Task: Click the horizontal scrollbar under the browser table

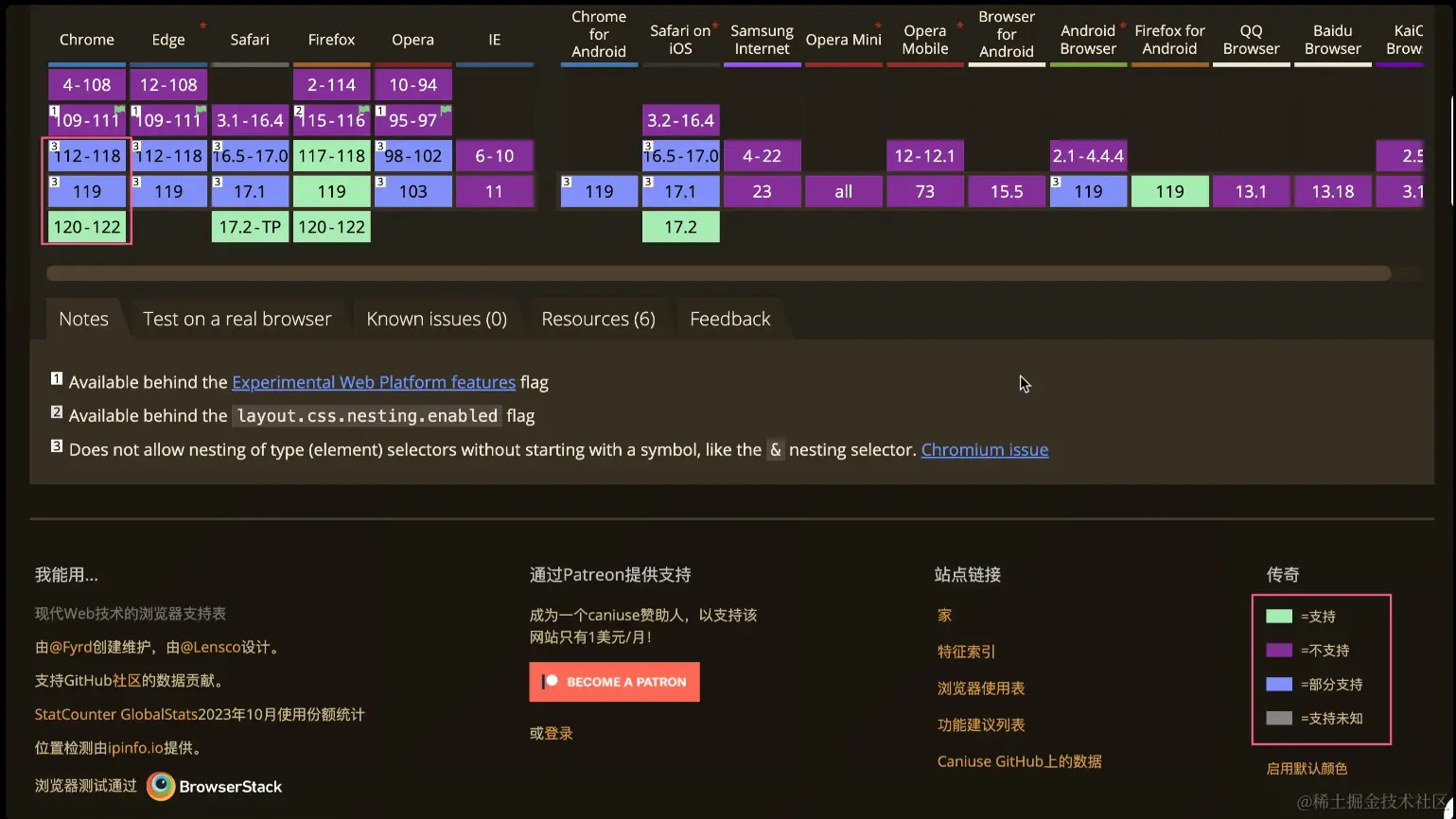Action: [718, 273]
